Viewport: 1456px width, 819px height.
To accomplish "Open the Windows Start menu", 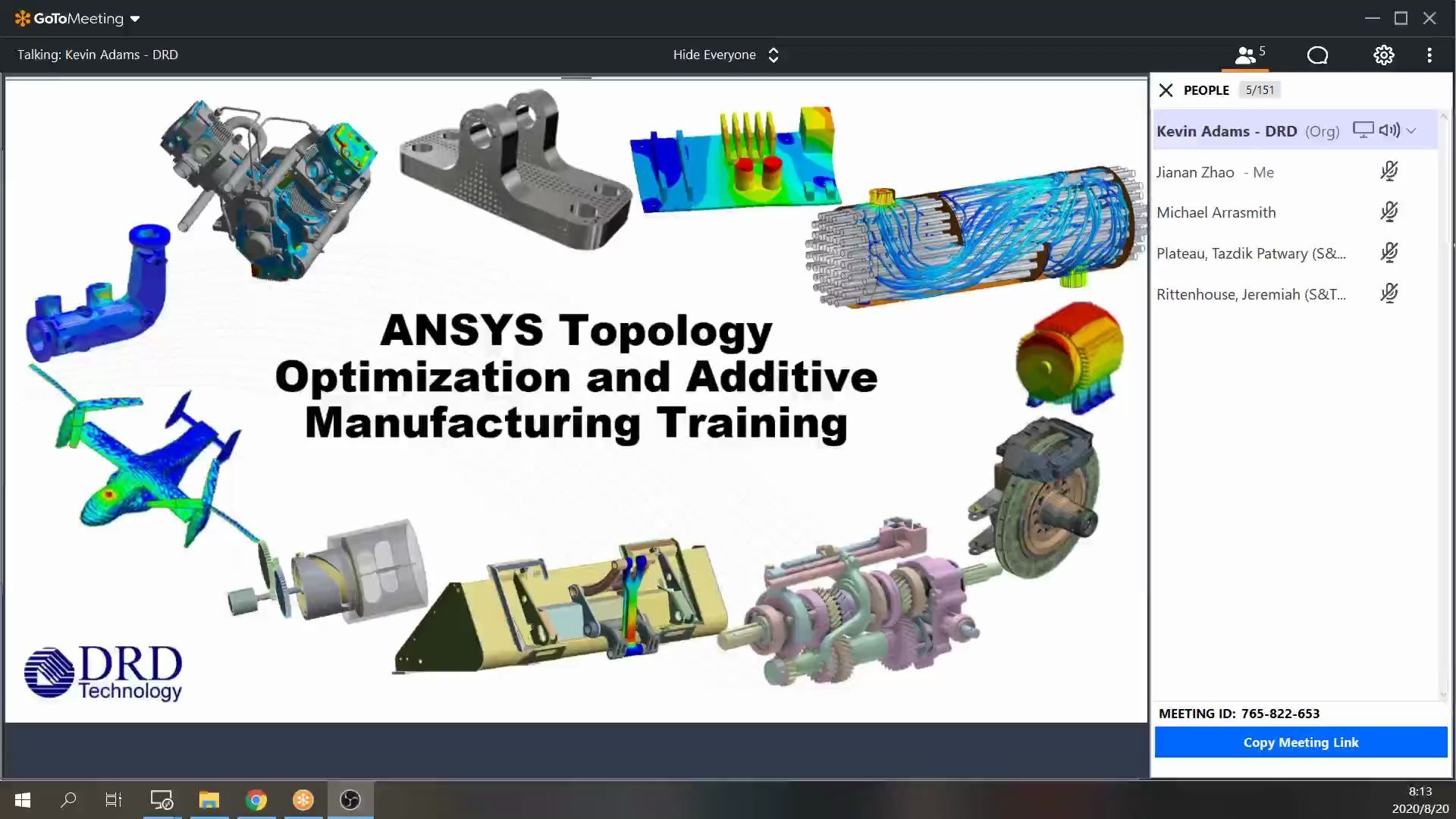I will click(21, 799).
